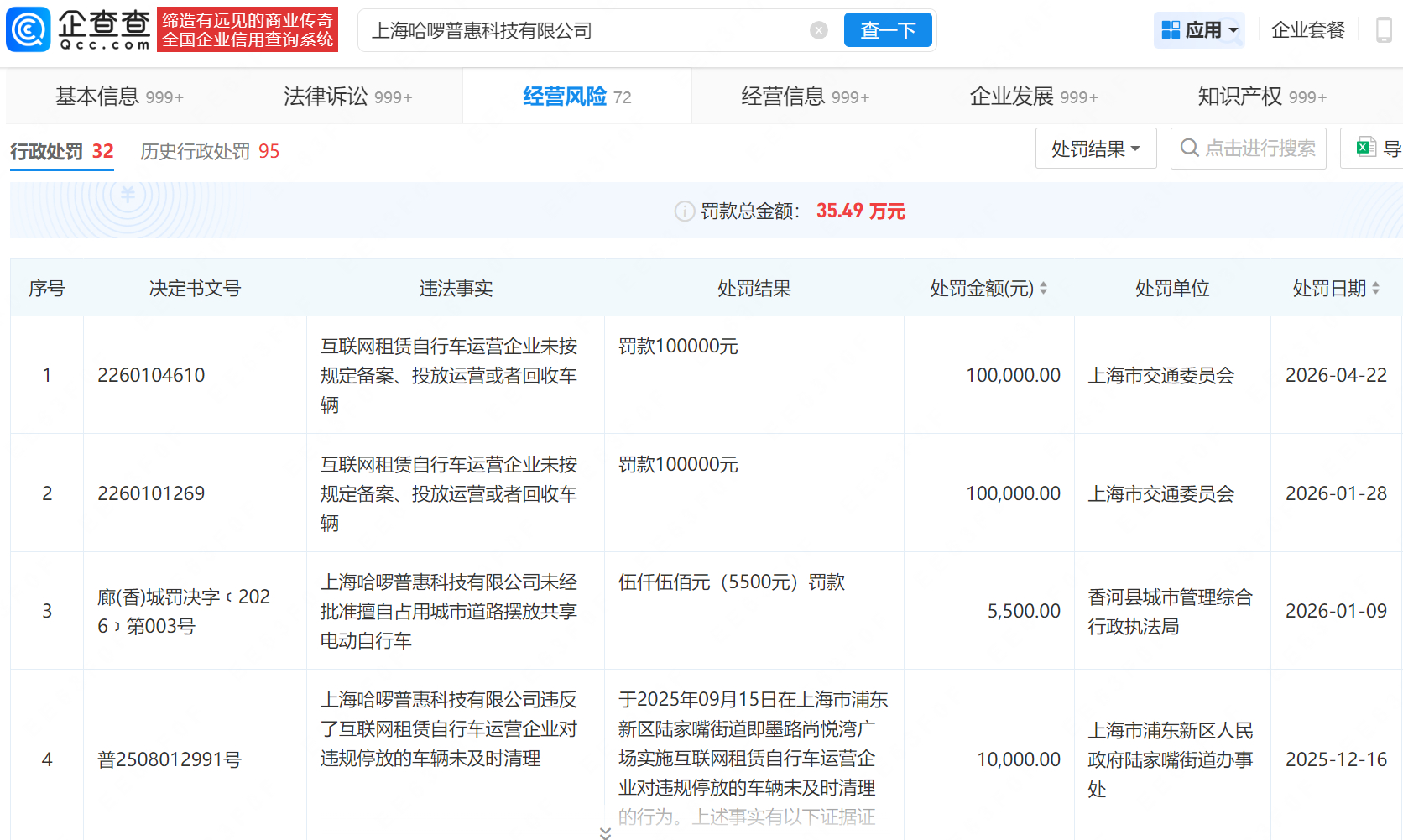The width and height of the screenshot is (1403, 840).
Task: Click the info icon next to 罚款总金额
Action: pos(684,211)
